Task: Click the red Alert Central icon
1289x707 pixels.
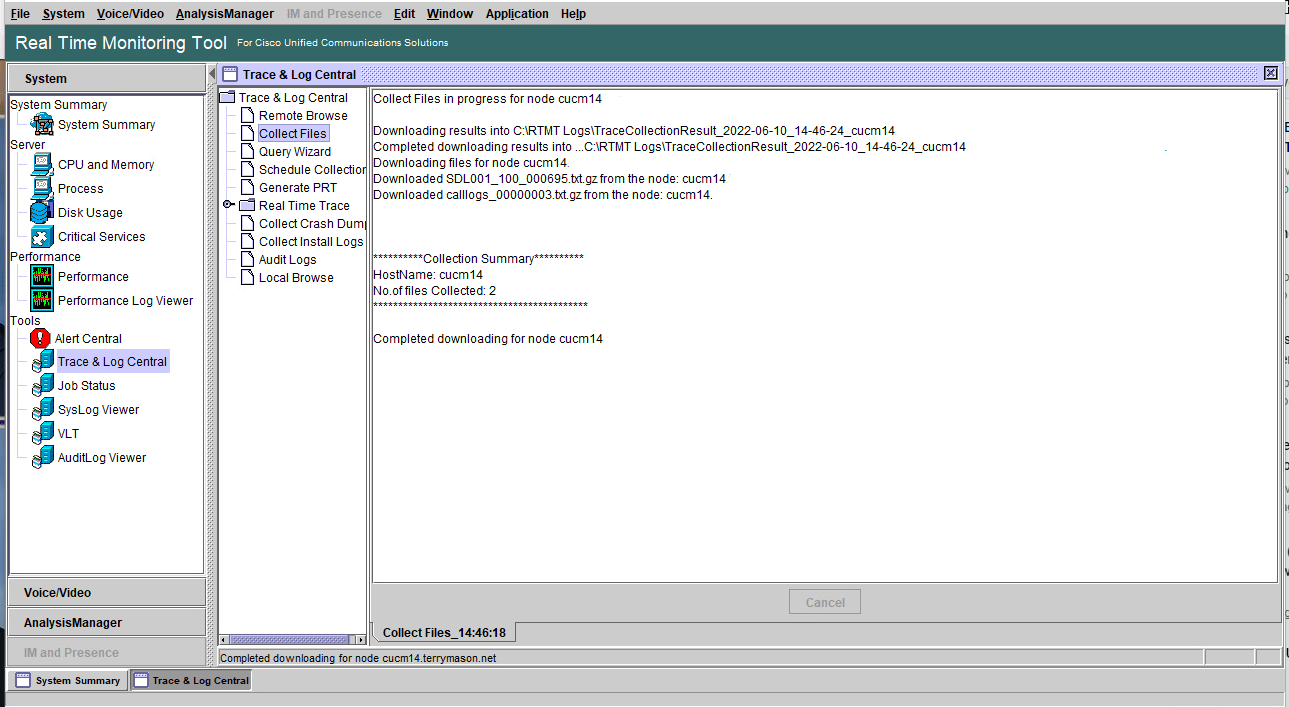Action: click(40, 339)
